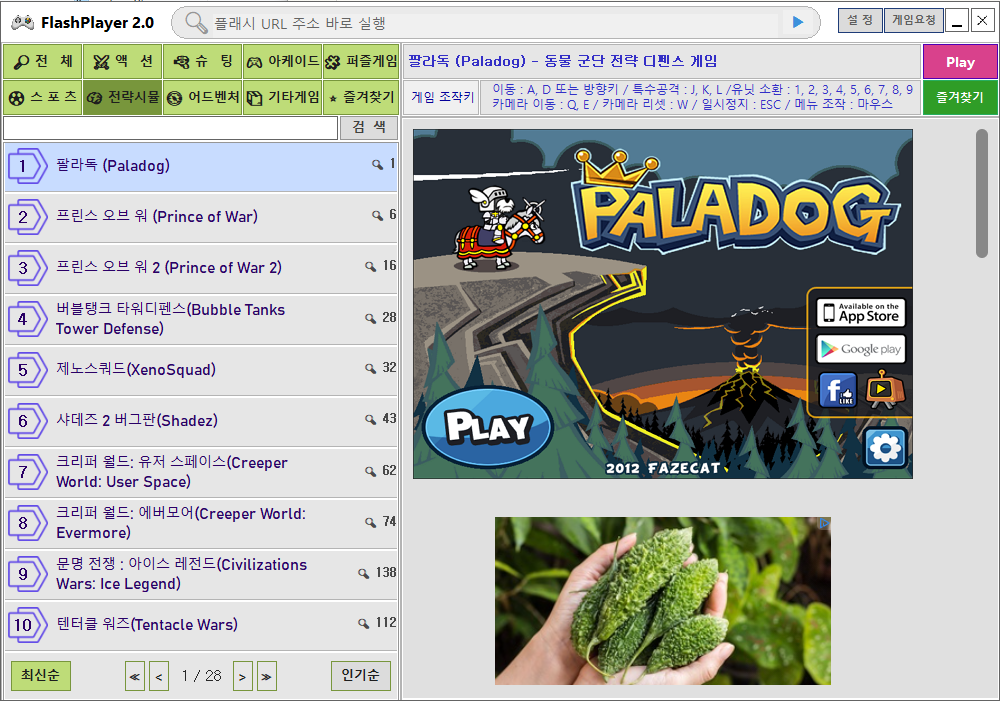Image resolution: width=1000 pixels, height=701 pixels.
Task: Select game 1 팔라독 (Paladog)
Action: 201,166
